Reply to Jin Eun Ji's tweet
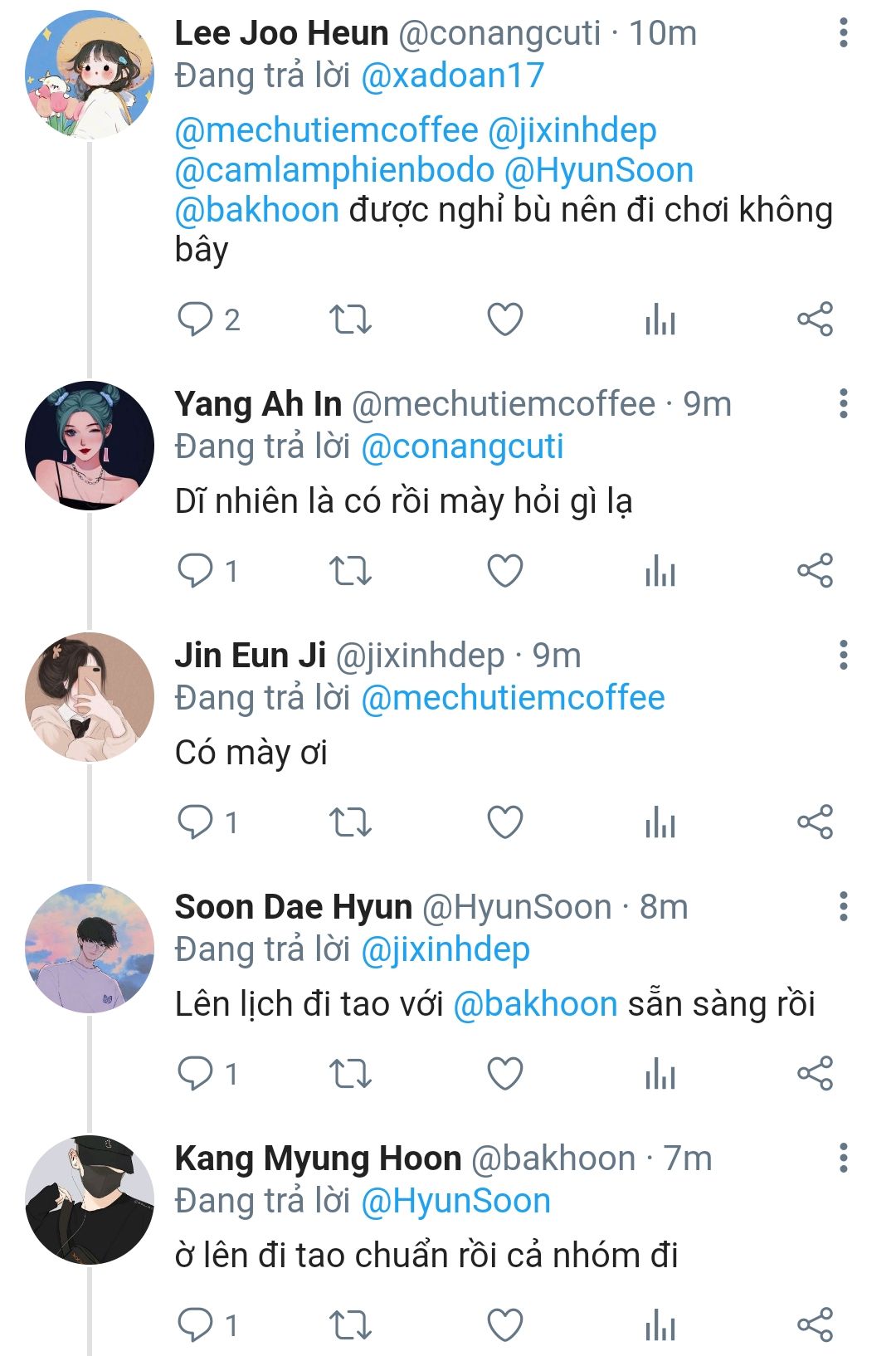The height and width of the screenshot is (1356, 896). 196,822
